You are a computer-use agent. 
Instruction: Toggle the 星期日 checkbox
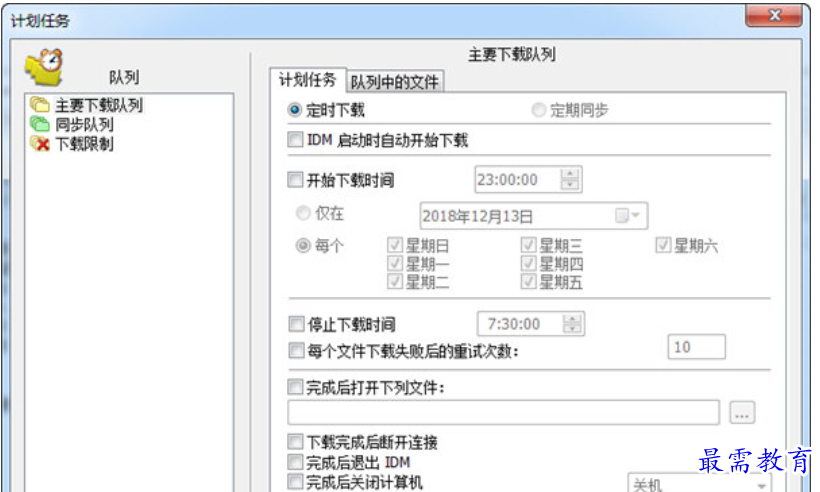(395, 245)
